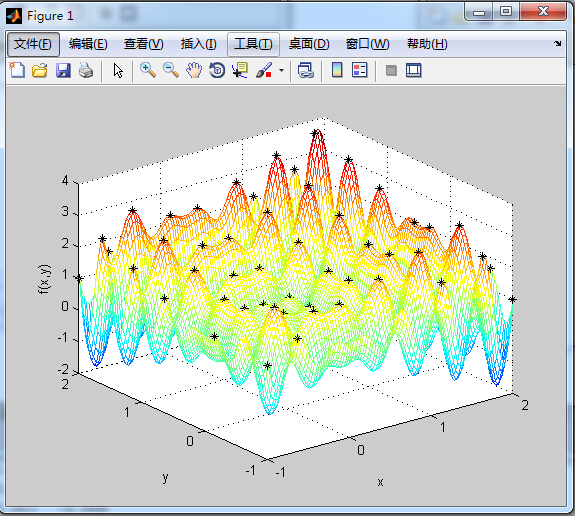Select the Brush data tool

point(264,70)
